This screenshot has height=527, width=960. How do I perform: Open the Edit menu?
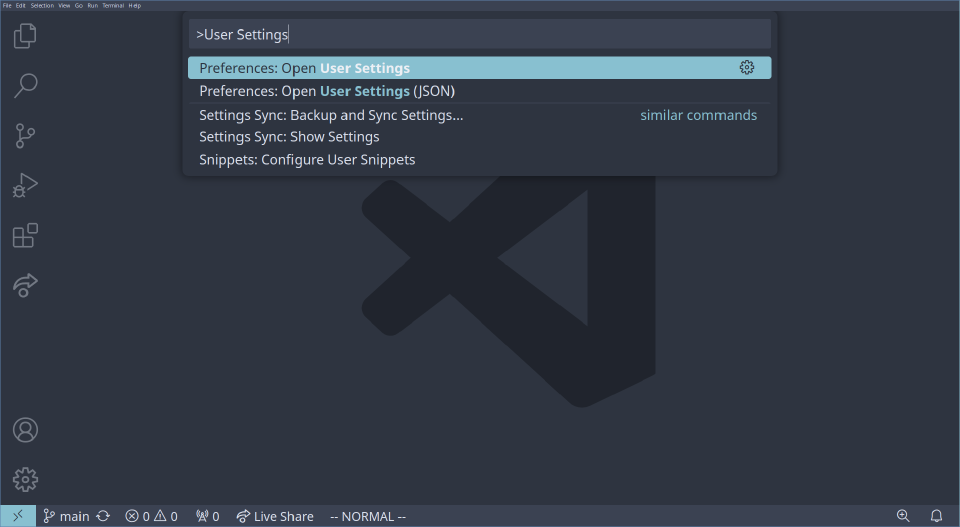(x=20, y=6)
